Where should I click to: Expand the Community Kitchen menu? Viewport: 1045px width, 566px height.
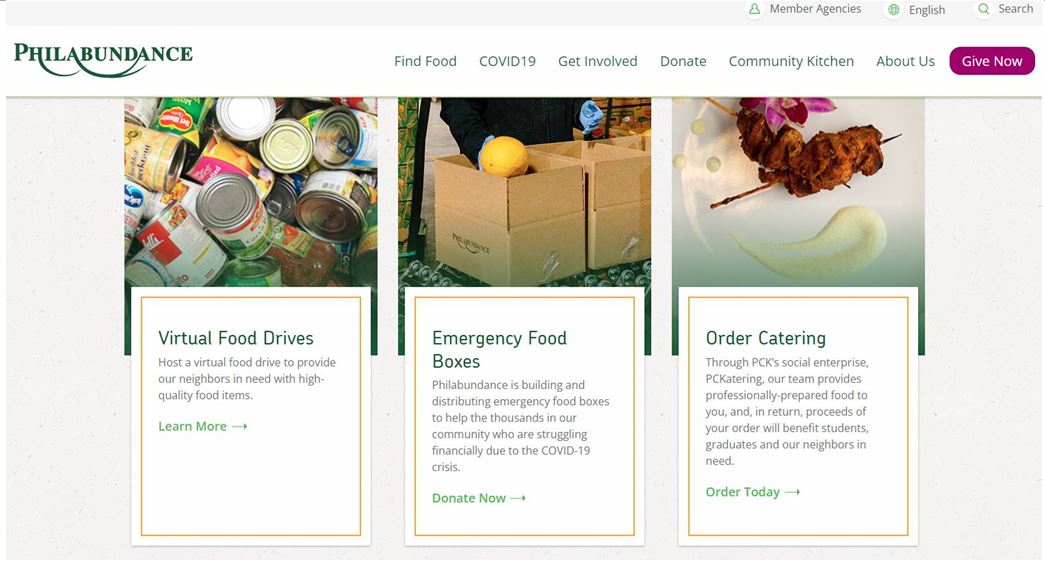pyautogui.click(x=791, y=61)
